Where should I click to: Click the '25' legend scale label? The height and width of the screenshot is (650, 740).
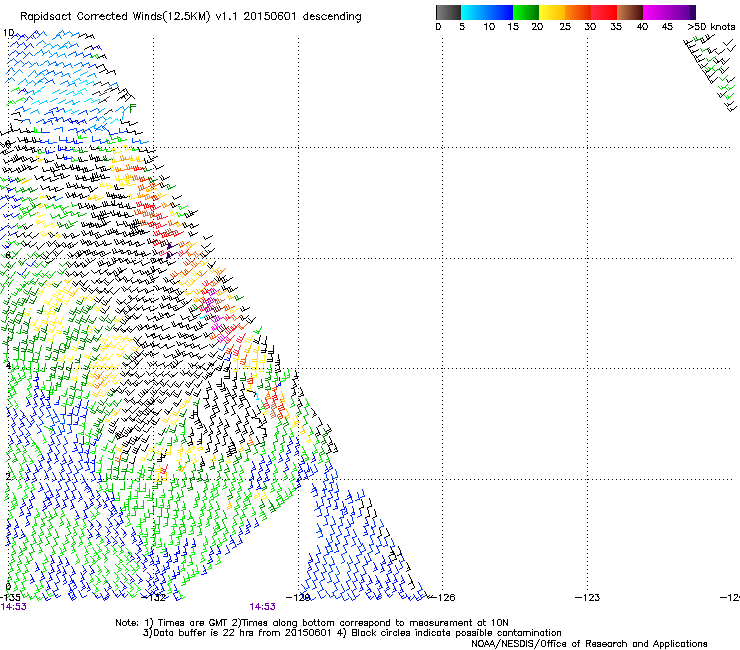(565, 26)
